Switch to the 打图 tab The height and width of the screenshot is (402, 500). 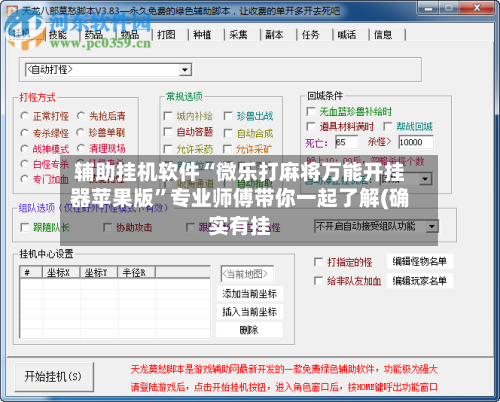[166, 35]
